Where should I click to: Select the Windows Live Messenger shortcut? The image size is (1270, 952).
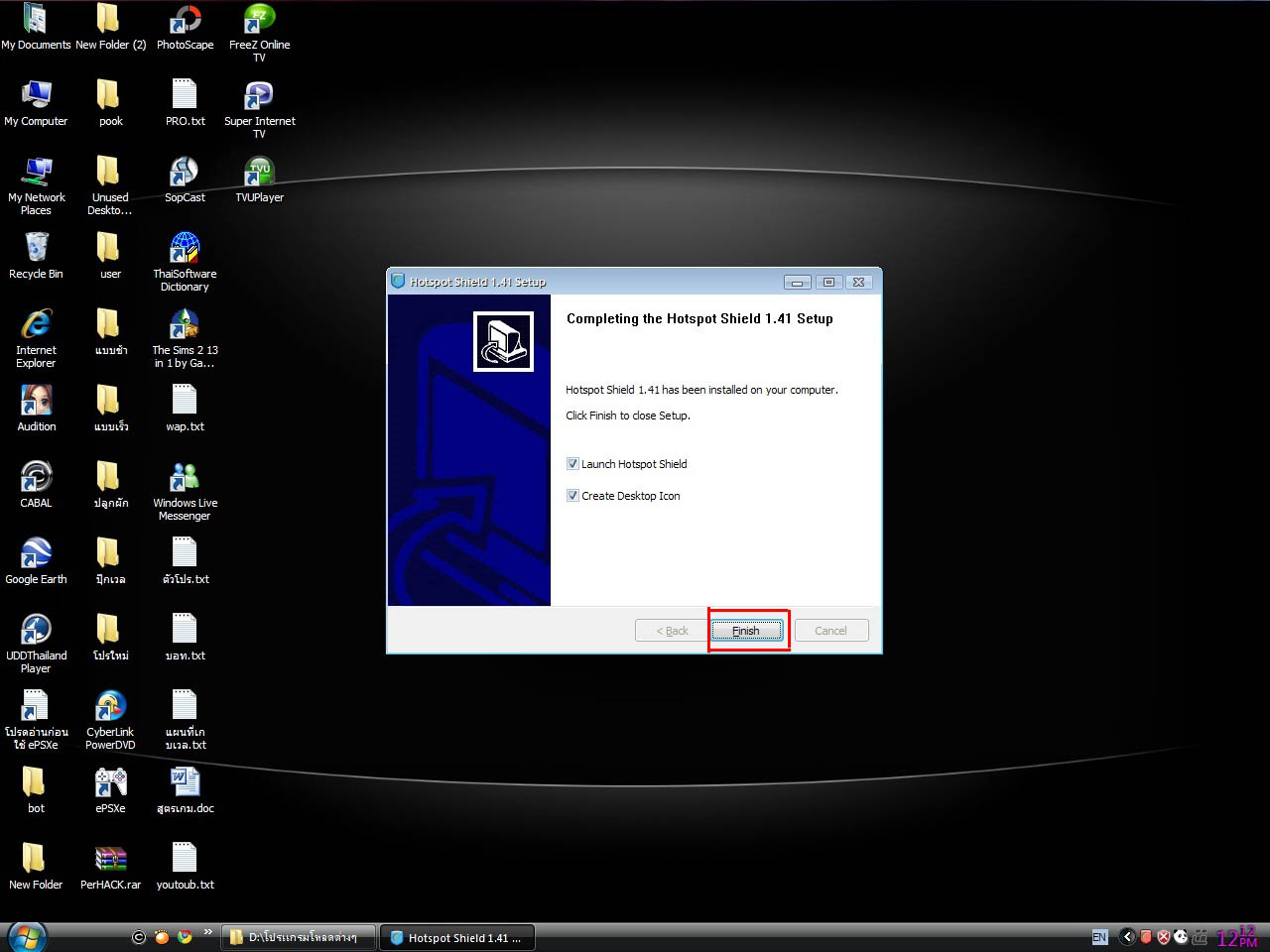point(185,491)
